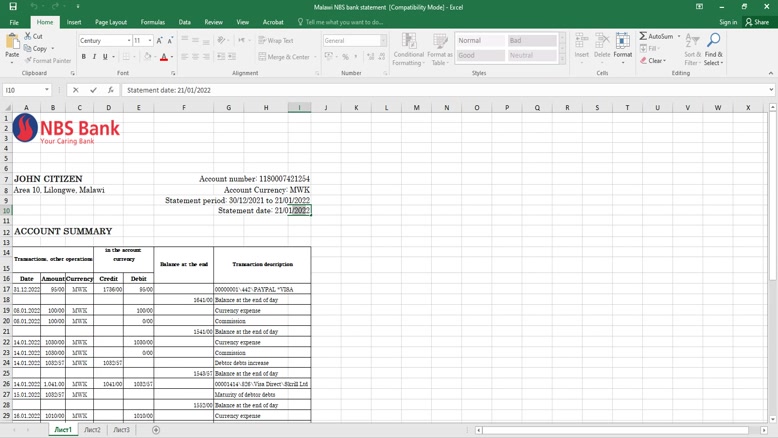Screen dimensions: 778x438
Task: Toggle Underline formatting
Action: click(105, 57)
